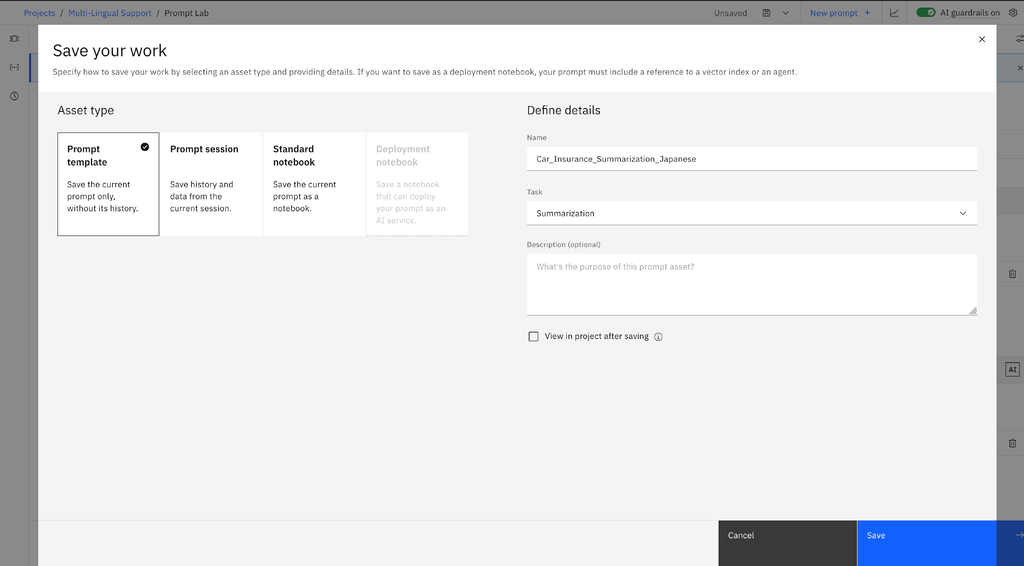1024x566 pixels.
Task: Toggle the AI guardrails switch
Action: coord(925,12)
